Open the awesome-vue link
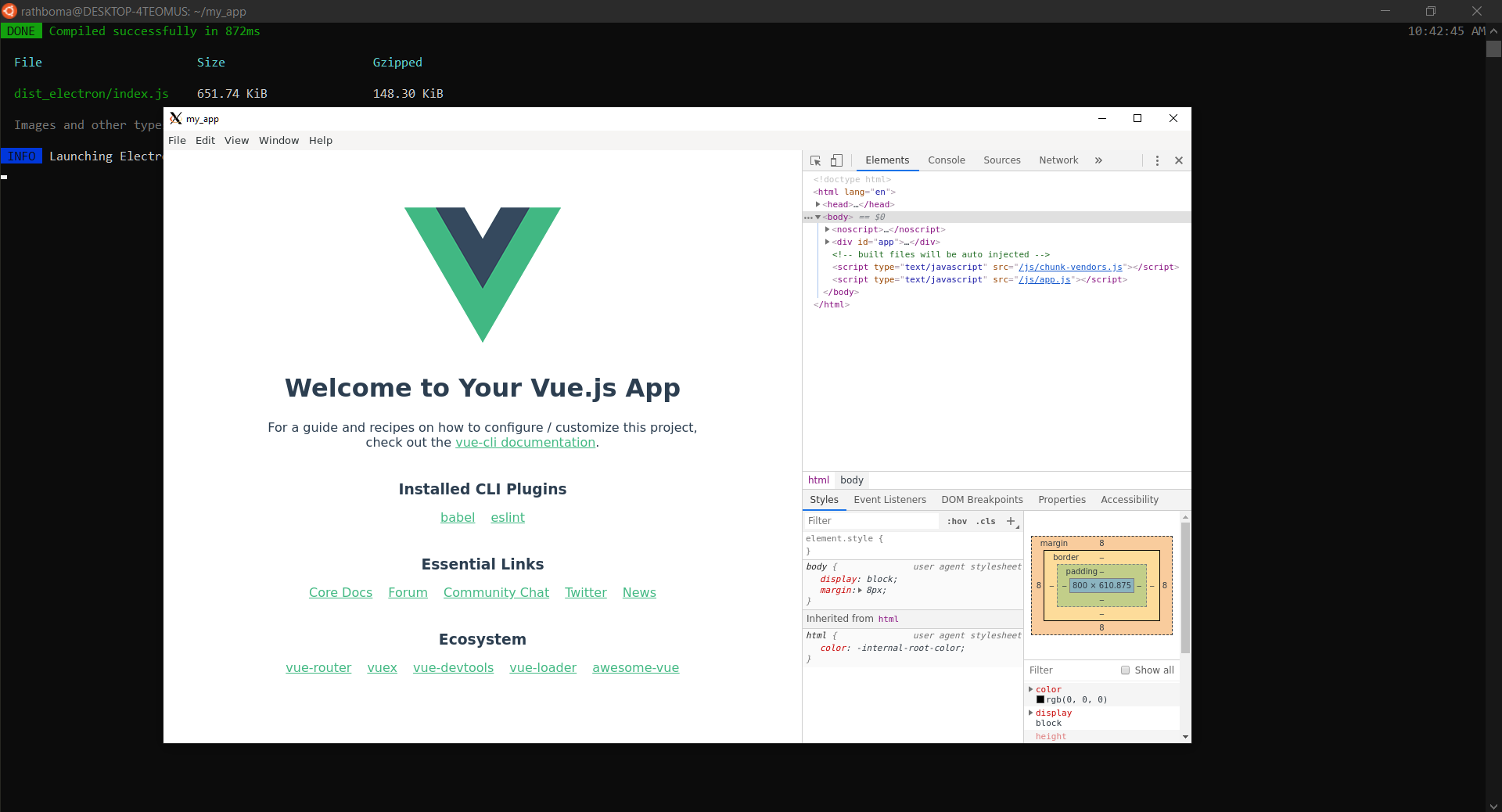Viewport: 1502px width, 812px height. (635, 668)
